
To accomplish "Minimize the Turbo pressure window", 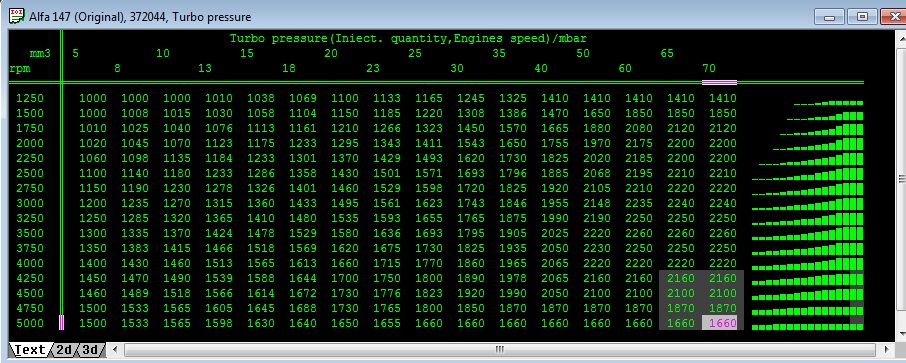I will click(830, 17).
